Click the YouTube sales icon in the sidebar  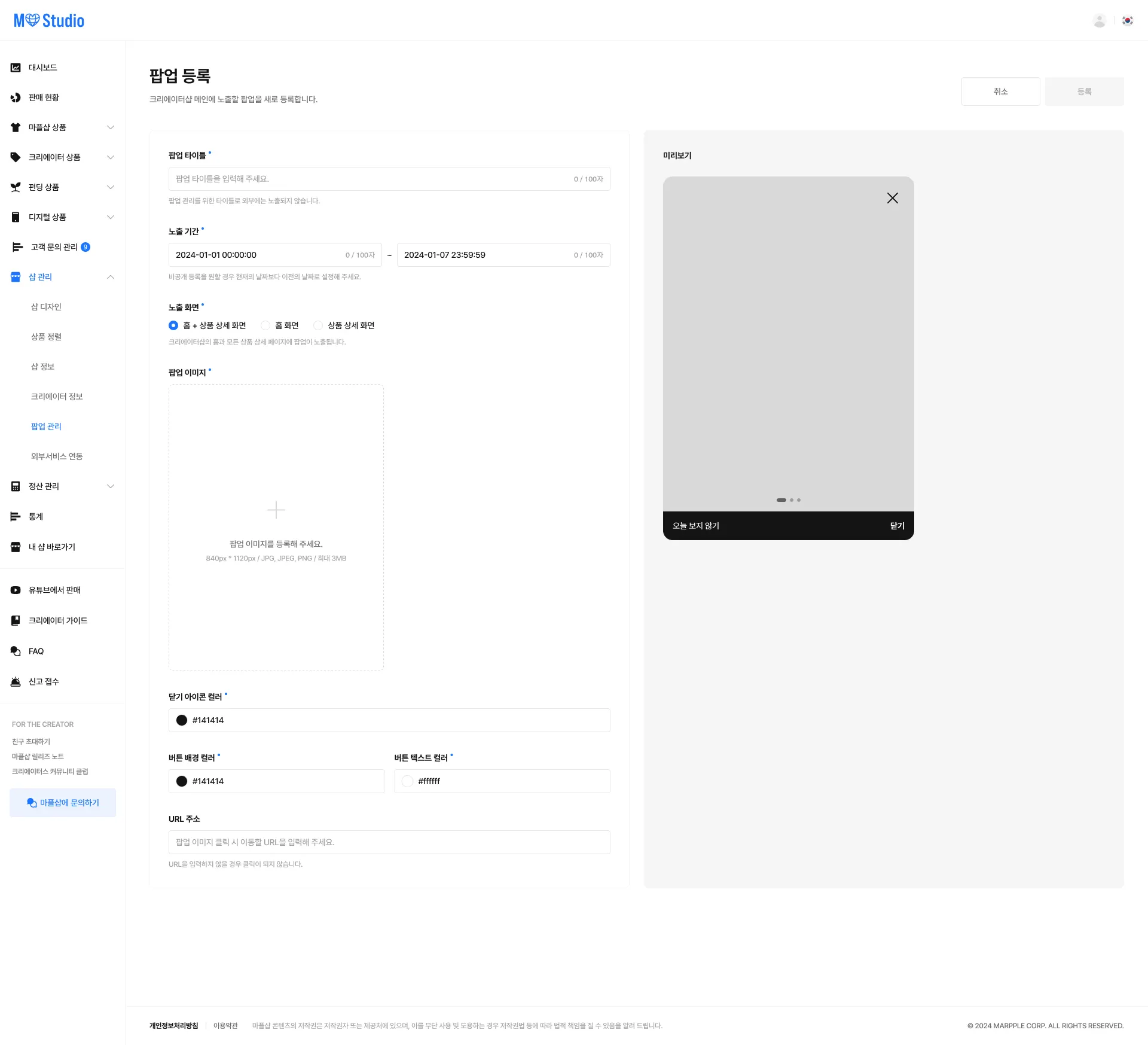click(16, 590)
